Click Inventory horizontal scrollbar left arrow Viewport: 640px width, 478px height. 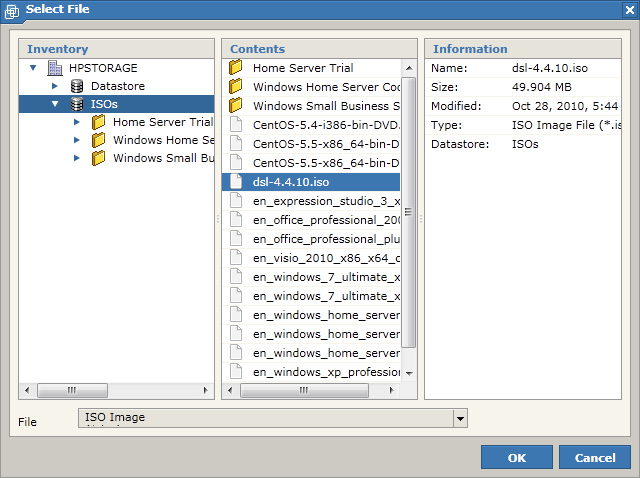pos(27,390)
